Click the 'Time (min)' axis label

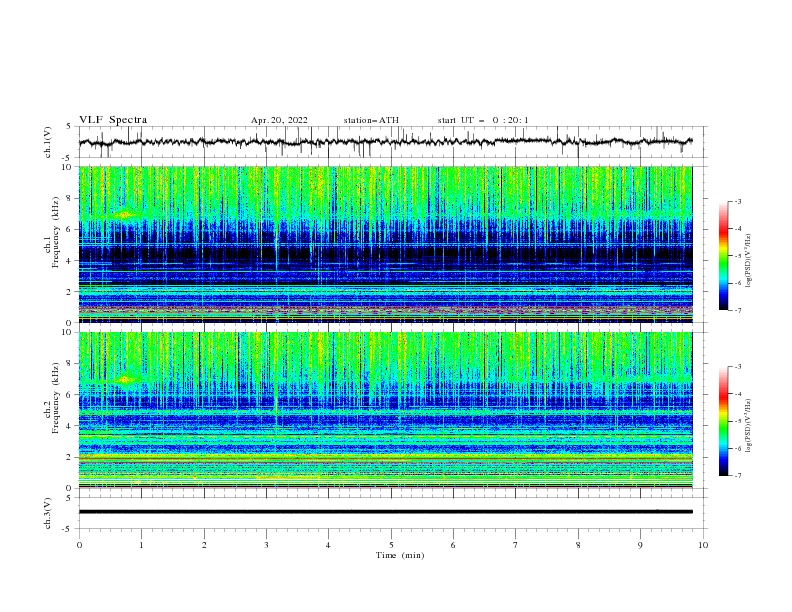(x=400, y=555)
